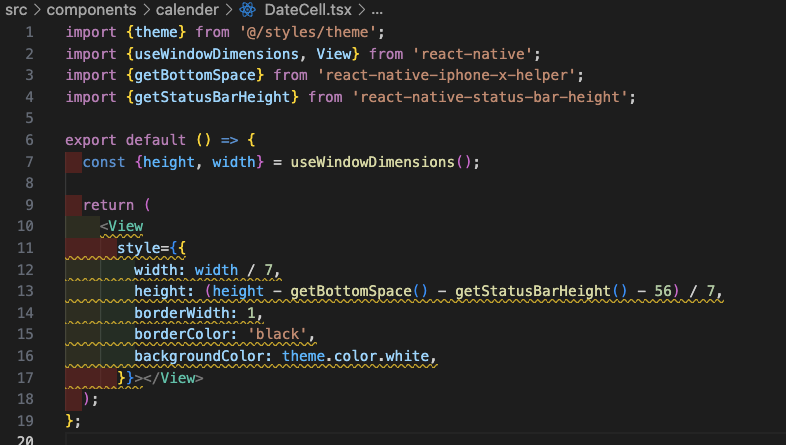Click the borderWidth: 1 property

(x=195, y=313)
